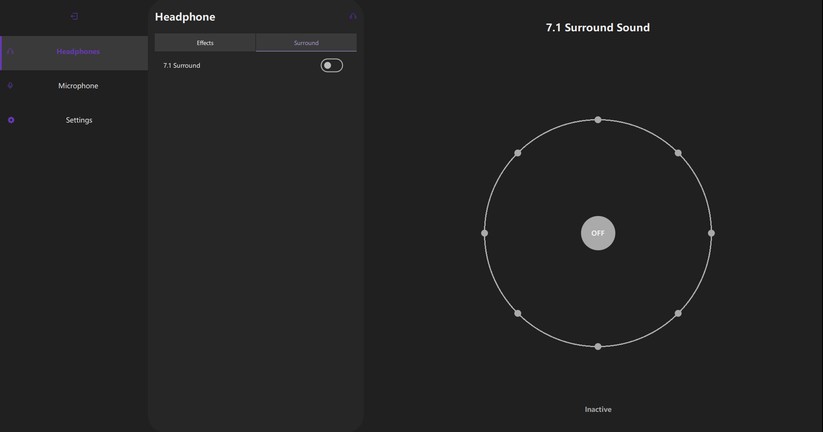Click the headphones icon in the sidebar
823x432 pixels.
click(x=10, y=51)
